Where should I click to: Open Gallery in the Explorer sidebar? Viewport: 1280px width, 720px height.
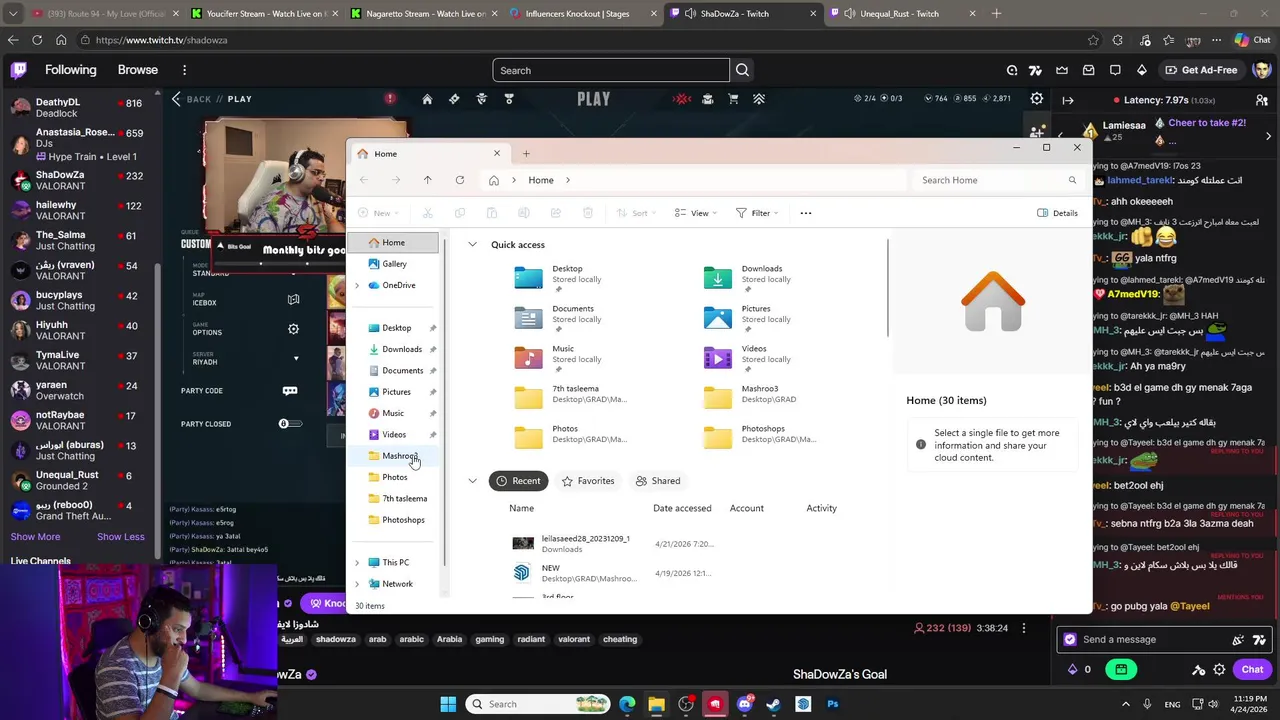pos(393,264)
